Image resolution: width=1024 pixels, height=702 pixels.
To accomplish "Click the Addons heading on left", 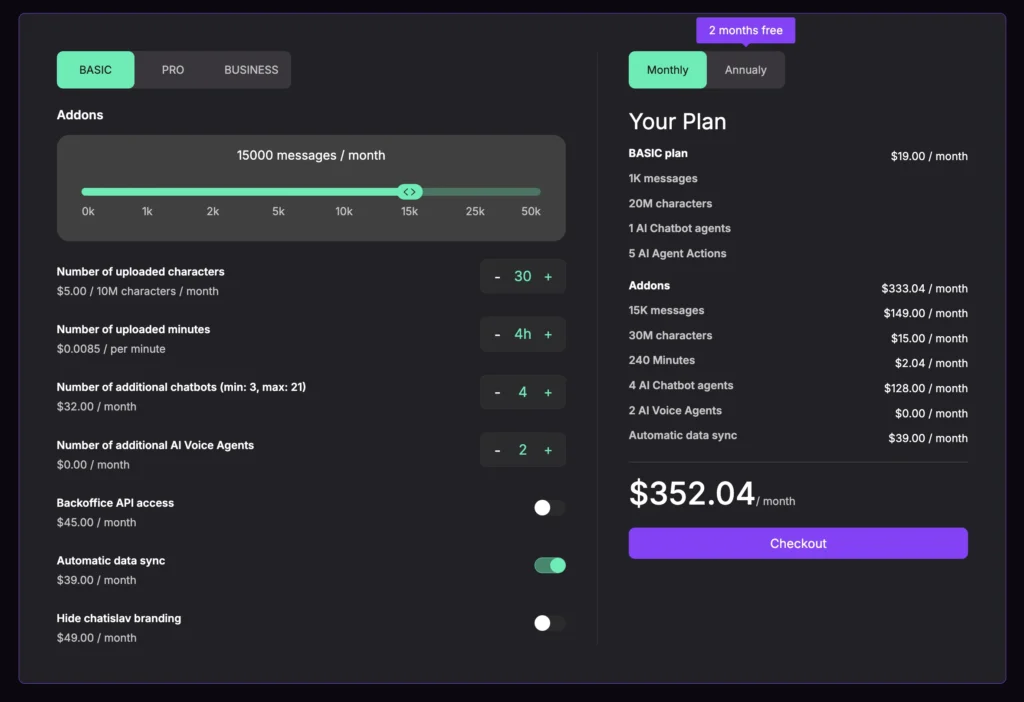I will [x=80, y=115].
